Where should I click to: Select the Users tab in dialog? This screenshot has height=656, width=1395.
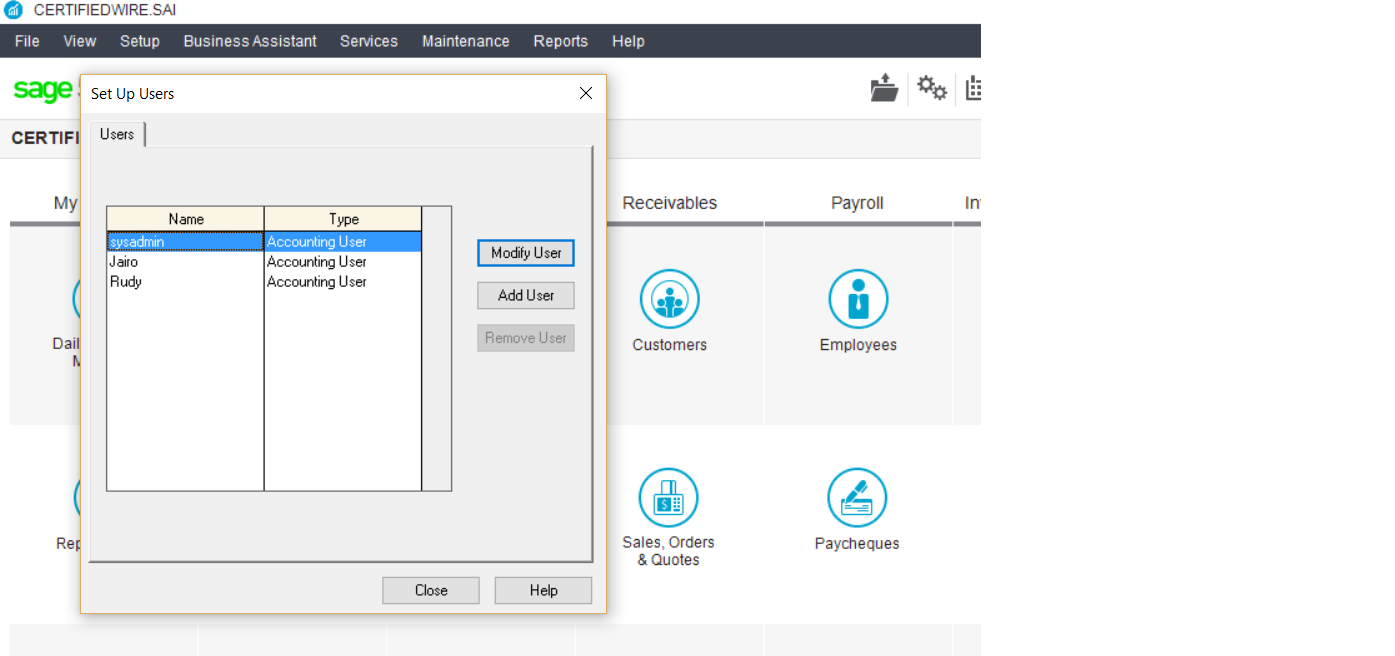click(x=117, y=134)
